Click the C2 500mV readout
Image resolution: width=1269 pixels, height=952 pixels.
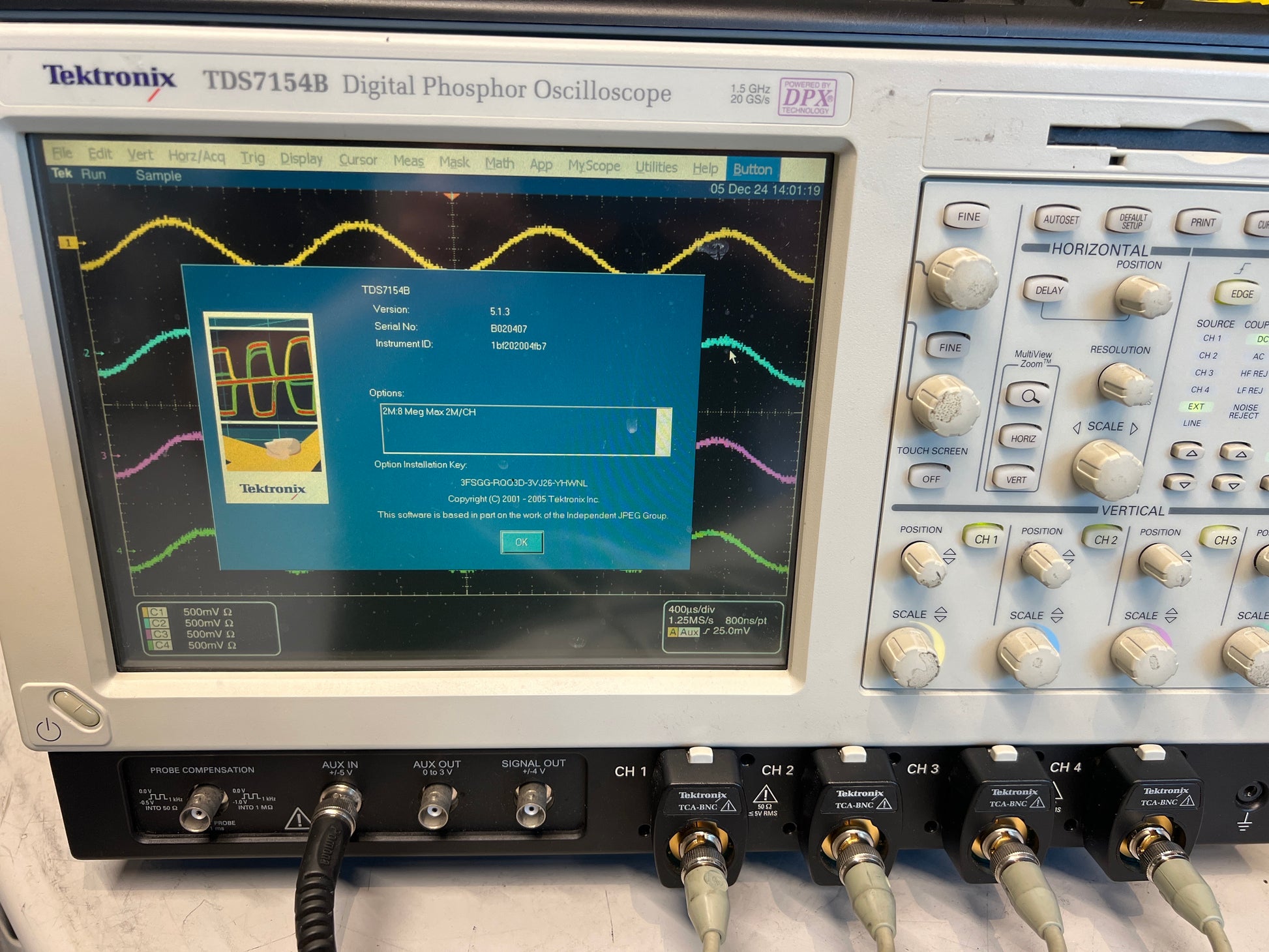tap(190, 623)
